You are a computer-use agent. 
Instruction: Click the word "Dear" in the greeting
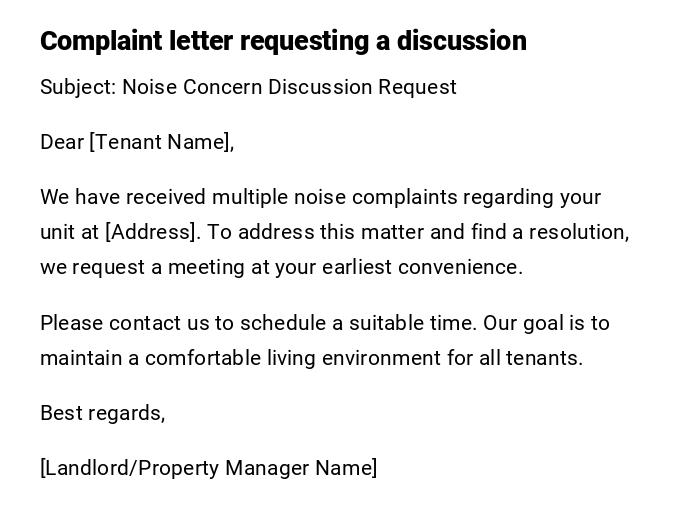(x=62, y=142)
